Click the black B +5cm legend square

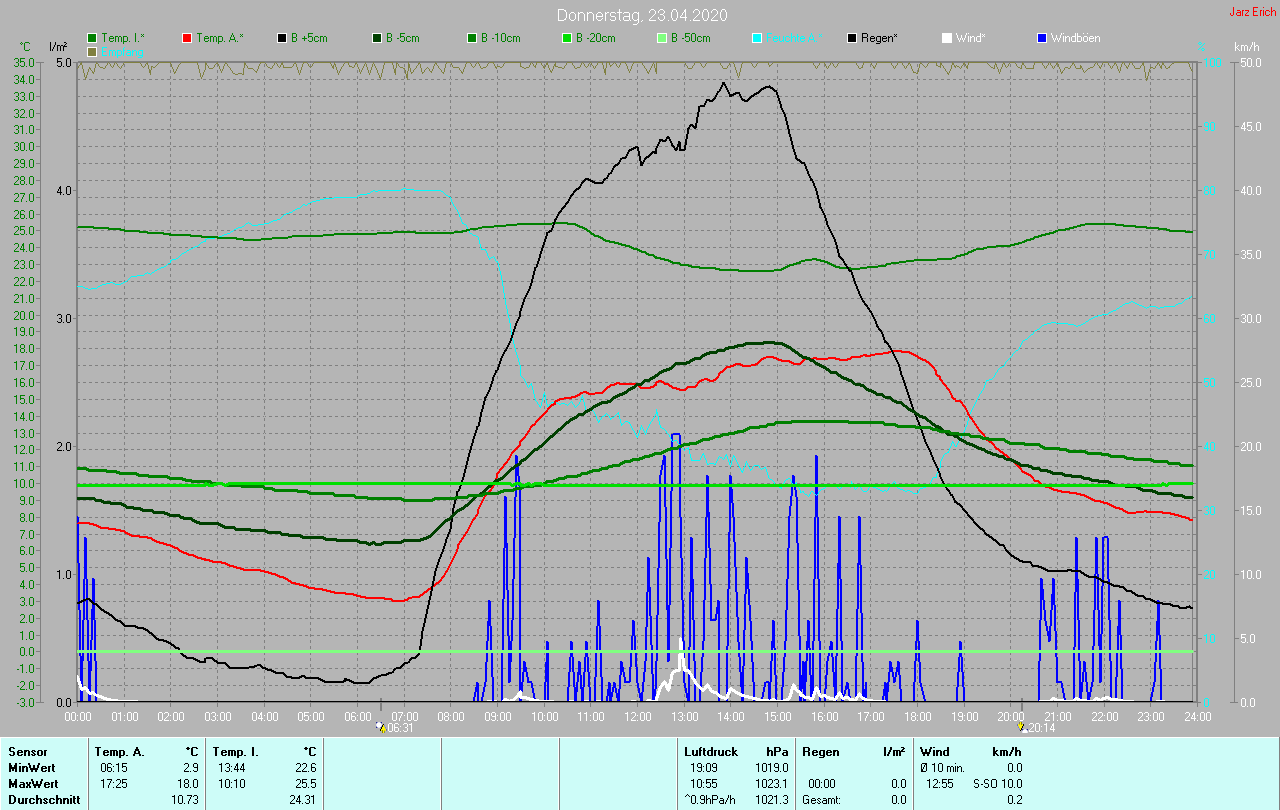point(283,38)
